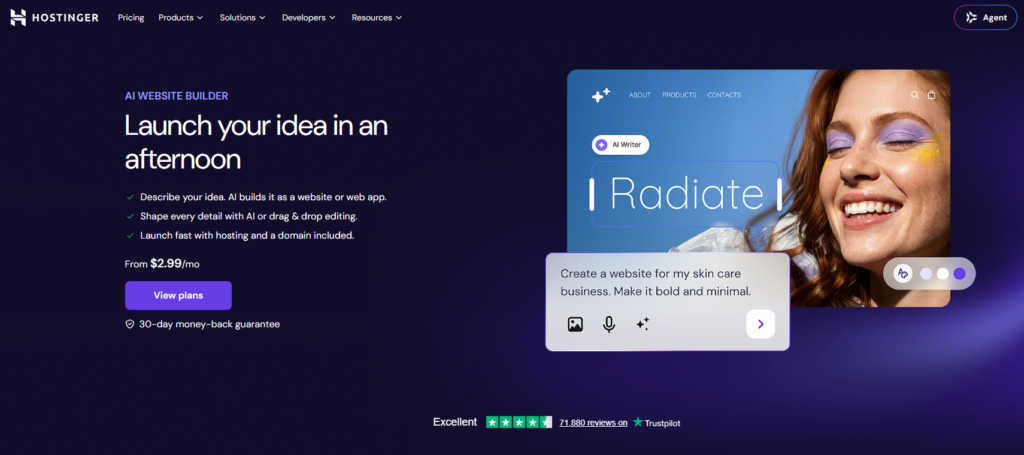Click the AI WEBSITE BUILDER label
The width and height of the screenshot is (1024, 455).
[176, 96]
